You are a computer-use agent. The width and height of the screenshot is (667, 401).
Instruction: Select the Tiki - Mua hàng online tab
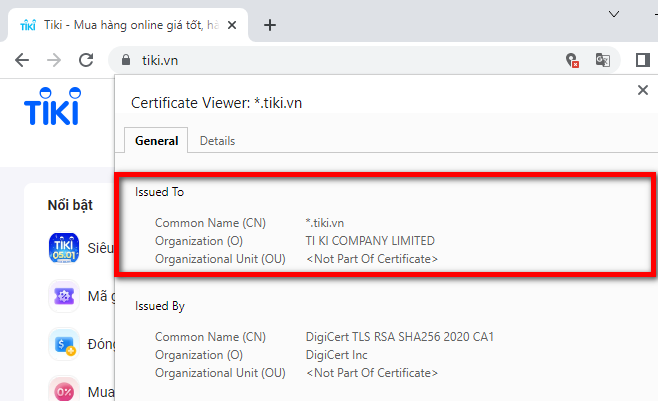(128, 25)
